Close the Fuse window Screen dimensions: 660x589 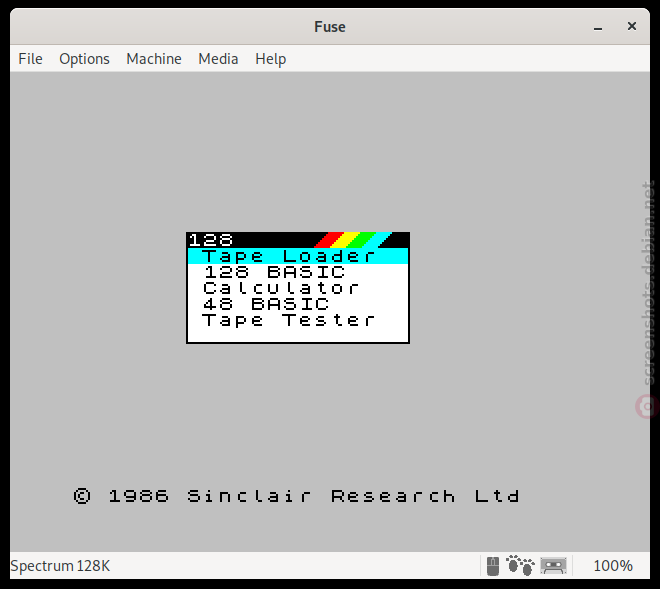pos(632,26)
